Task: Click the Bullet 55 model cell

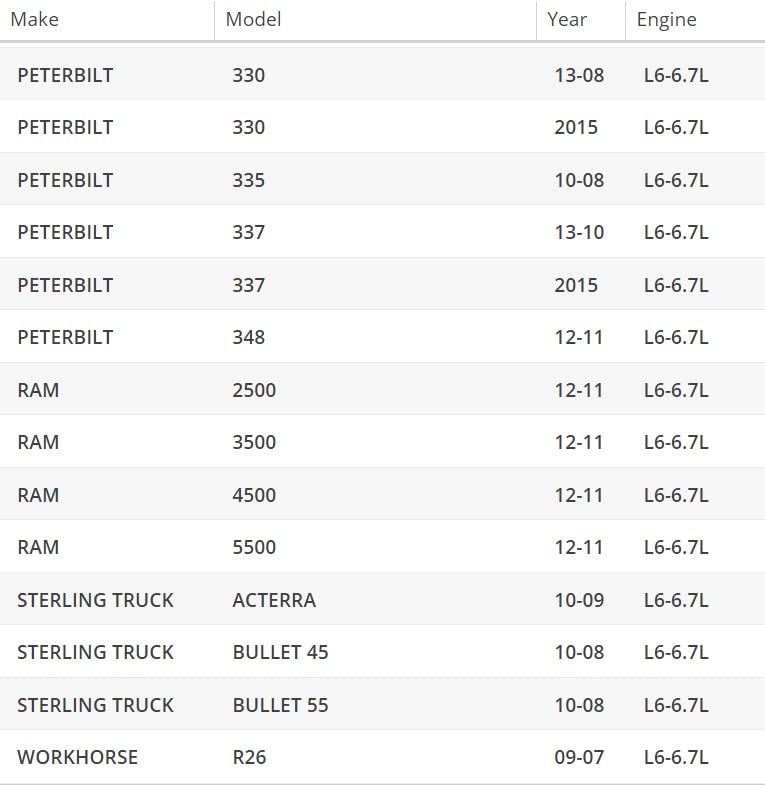Action: pos(280,705)
